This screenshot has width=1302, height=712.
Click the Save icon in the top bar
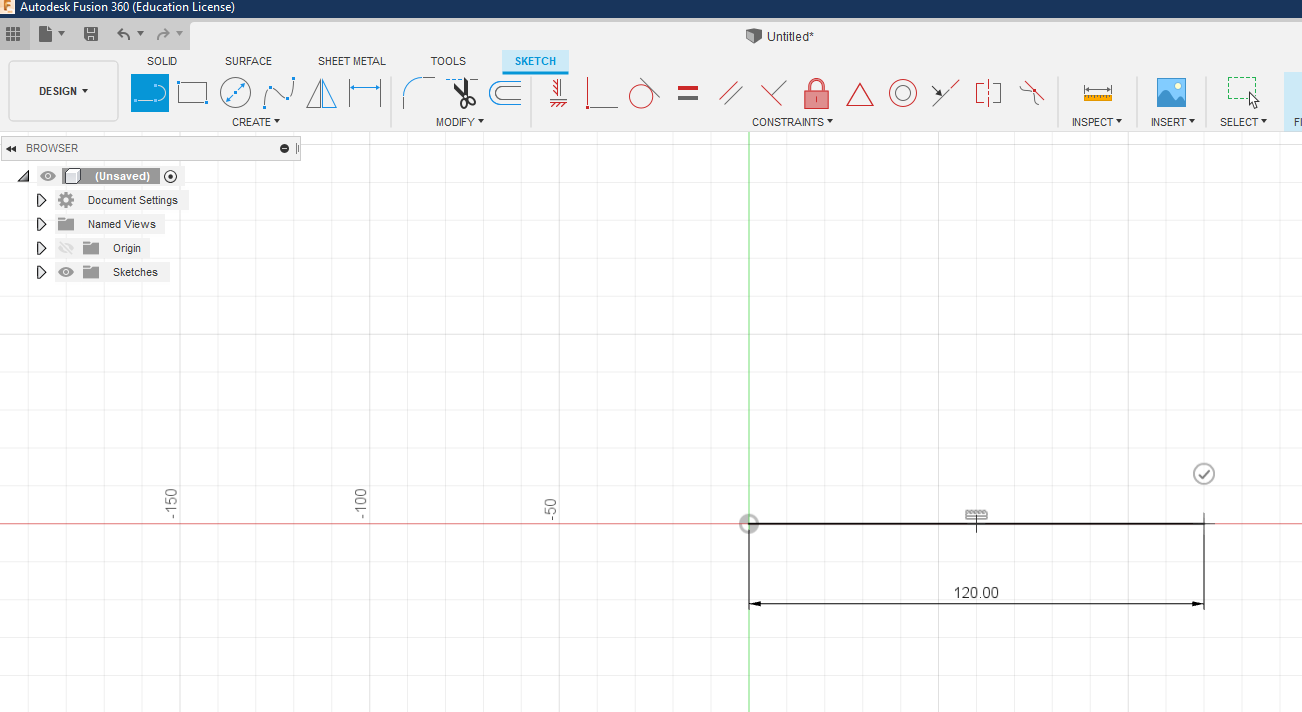[91, 34]
